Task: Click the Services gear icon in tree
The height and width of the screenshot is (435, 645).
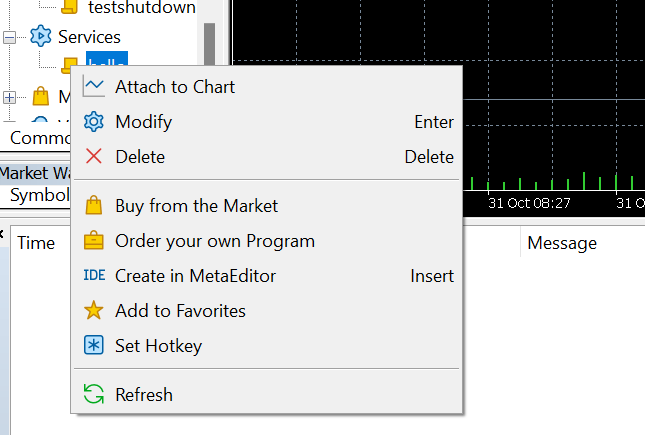Action: pos(41,36)
